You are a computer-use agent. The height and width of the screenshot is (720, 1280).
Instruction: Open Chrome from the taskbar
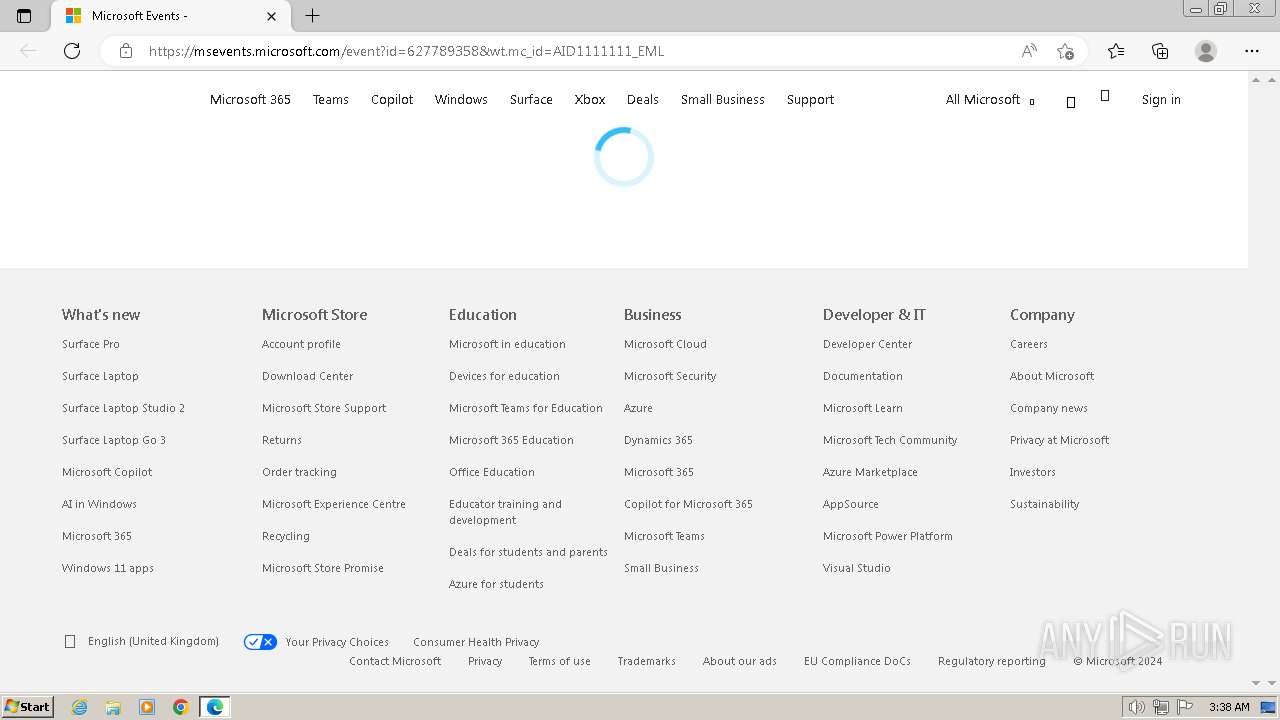pos(181,707)
